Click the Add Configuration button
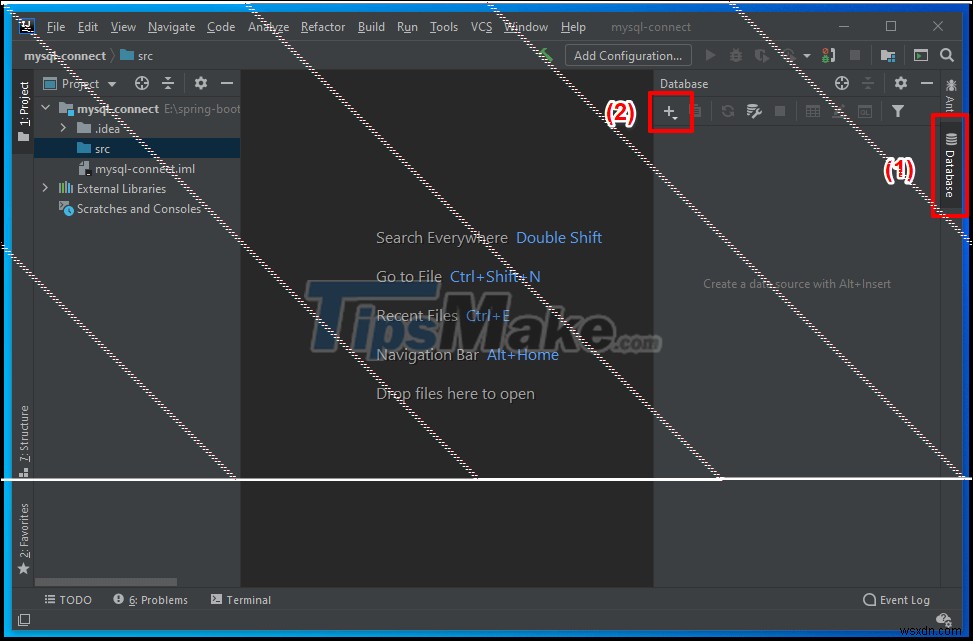 (x=628, y=55)
